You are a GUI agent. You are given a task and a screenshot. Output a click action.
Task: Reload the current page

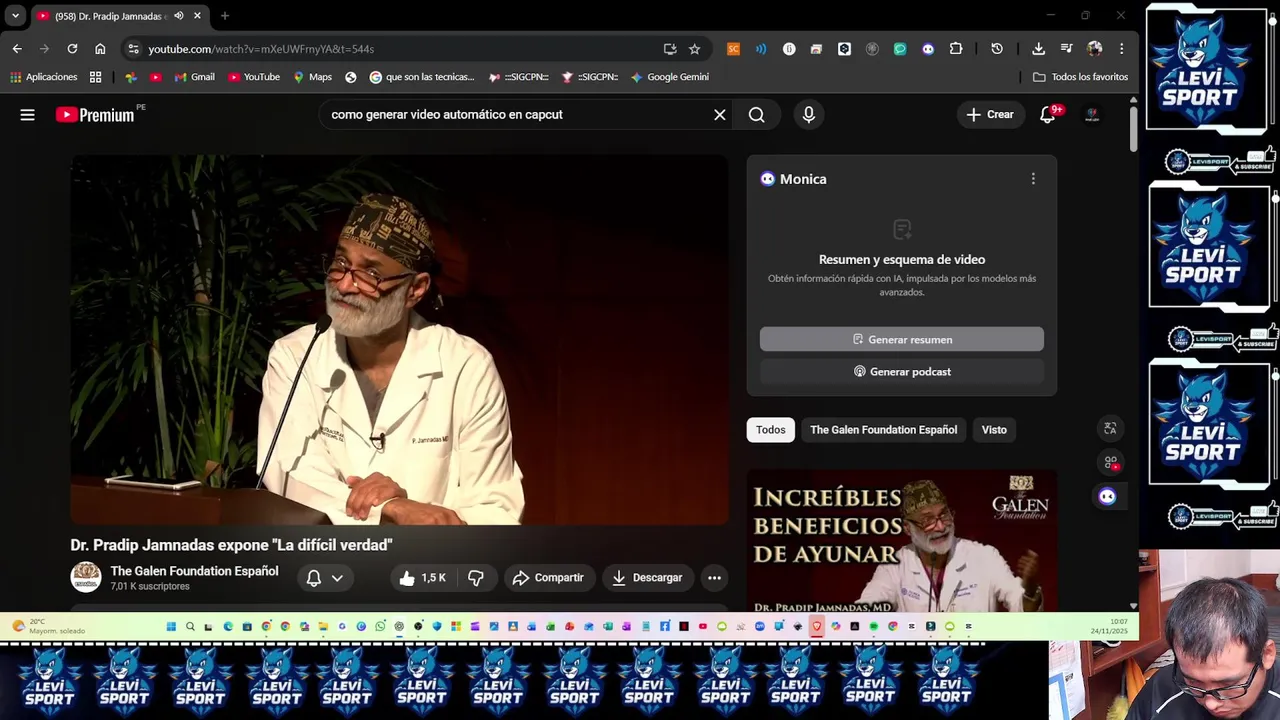point(72,49)
